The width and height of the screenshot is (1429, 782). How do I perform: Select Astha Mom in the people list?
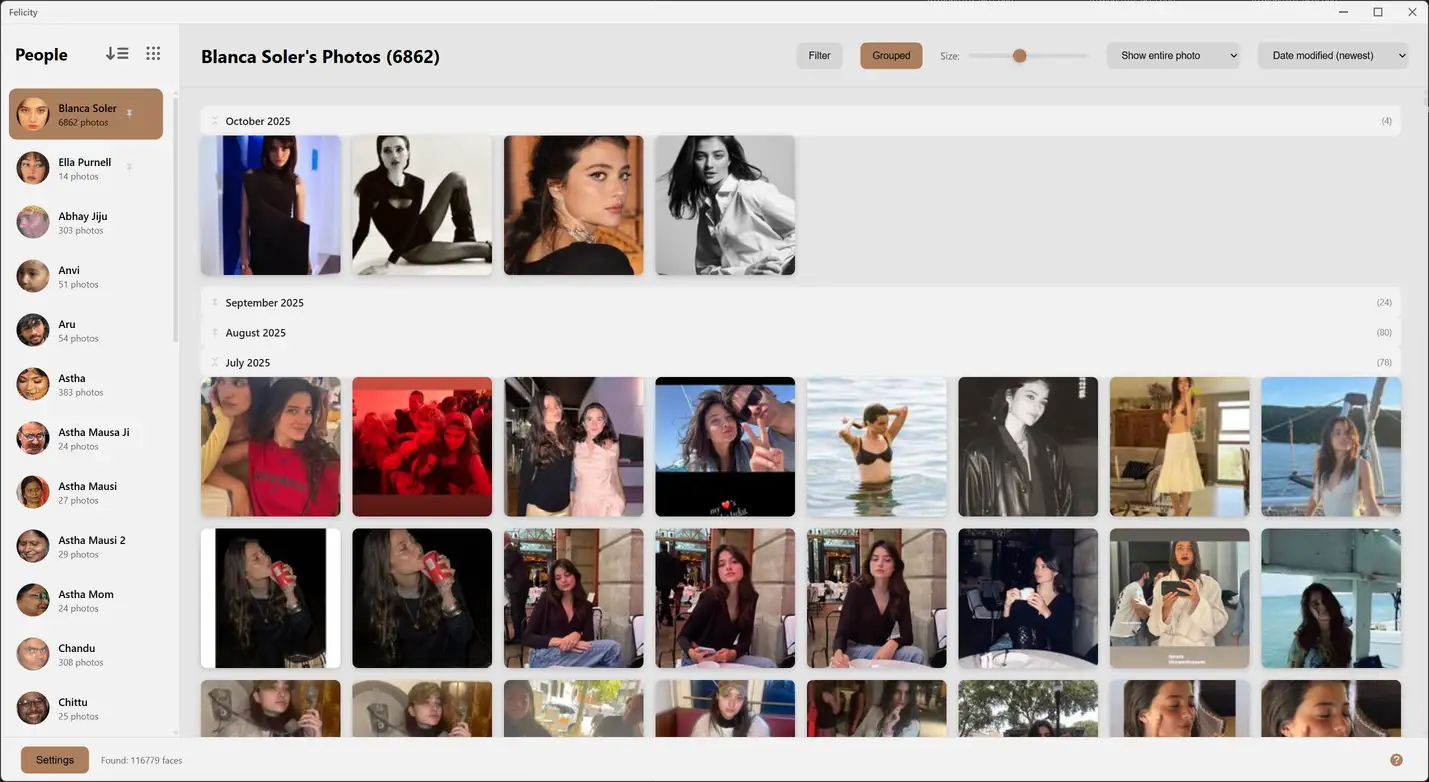pyautogui.click(x=86, y=600)
